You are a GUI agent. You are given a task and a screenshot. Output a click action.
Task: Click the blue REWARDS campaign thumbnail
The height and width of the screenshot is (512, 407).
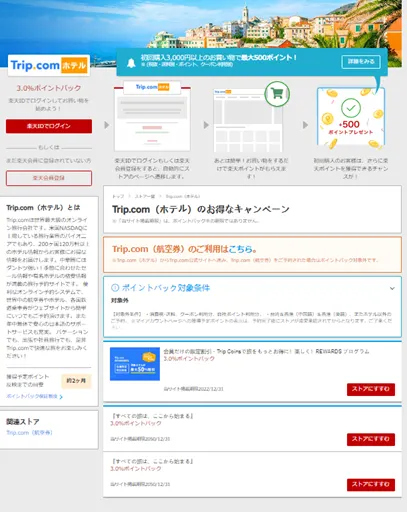pos(135,364)
